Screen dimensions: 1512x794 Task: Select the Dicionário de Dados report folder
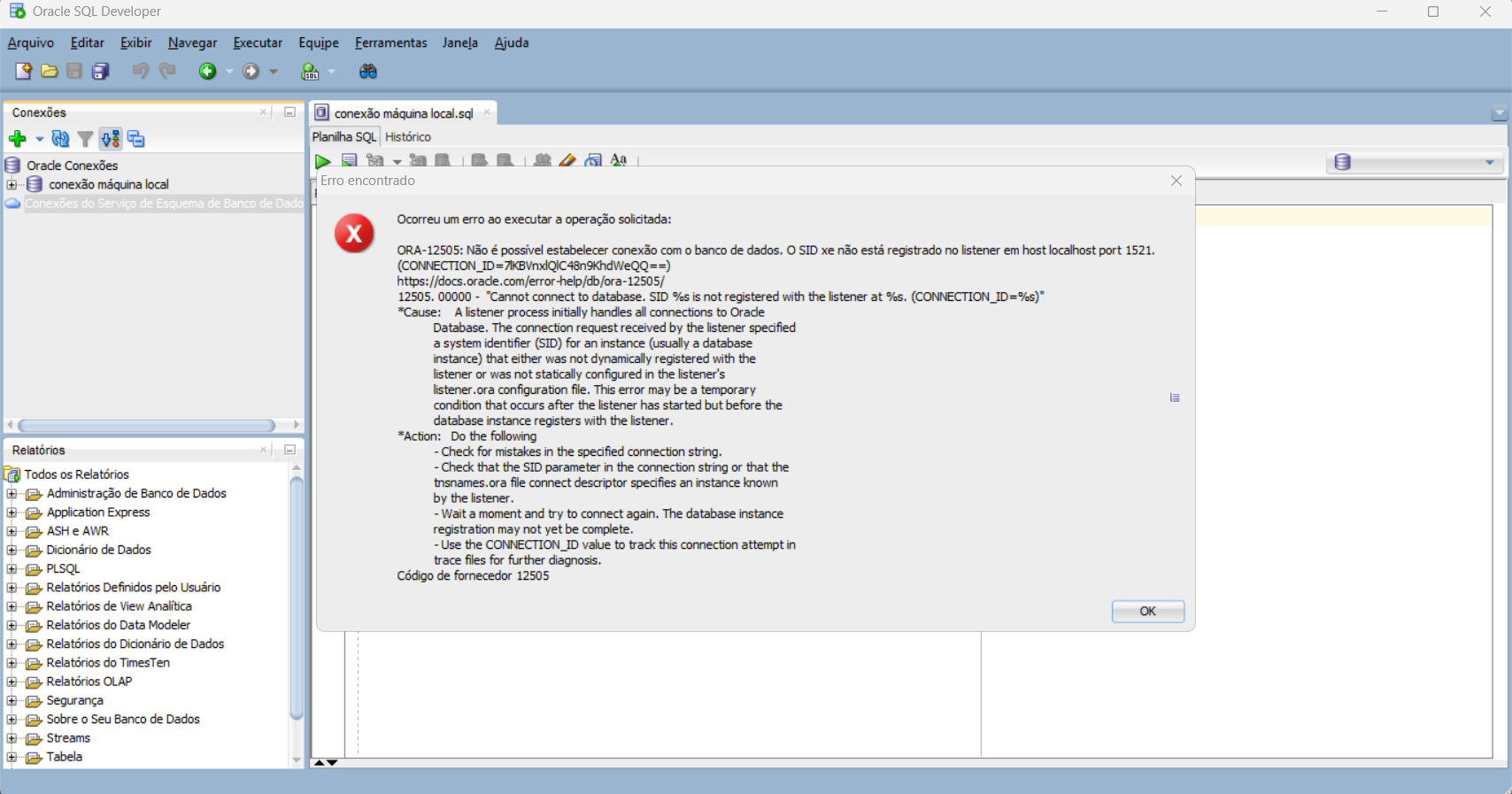click(x=99, y=550)
